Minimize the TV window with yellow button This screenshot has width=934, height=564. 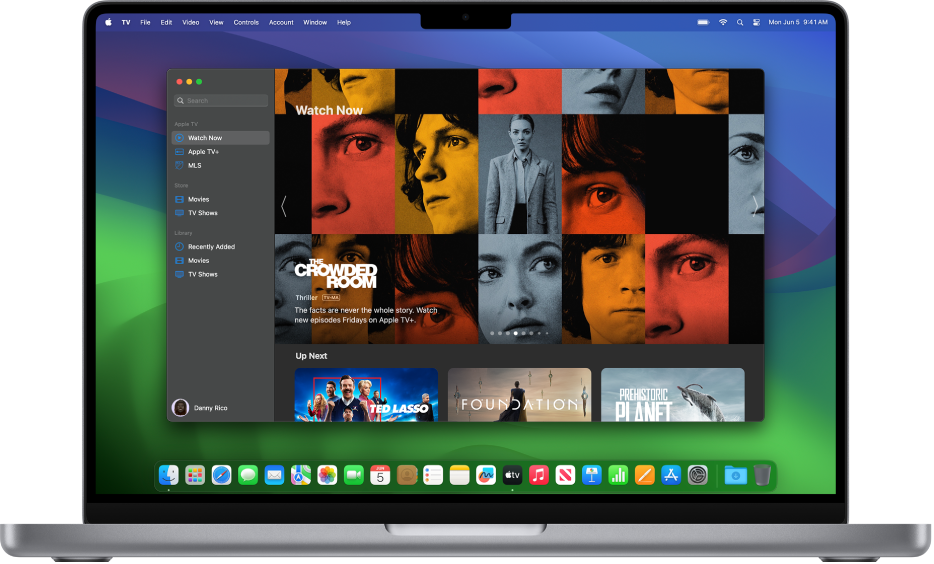[x=189, y=82]
